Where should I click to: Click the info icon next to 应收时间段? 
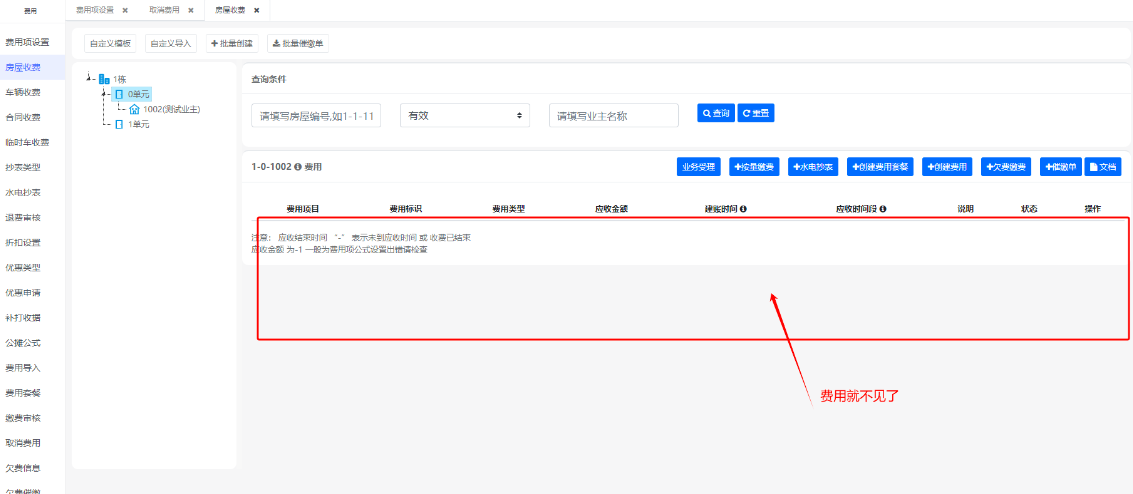(x=883, y=209)
